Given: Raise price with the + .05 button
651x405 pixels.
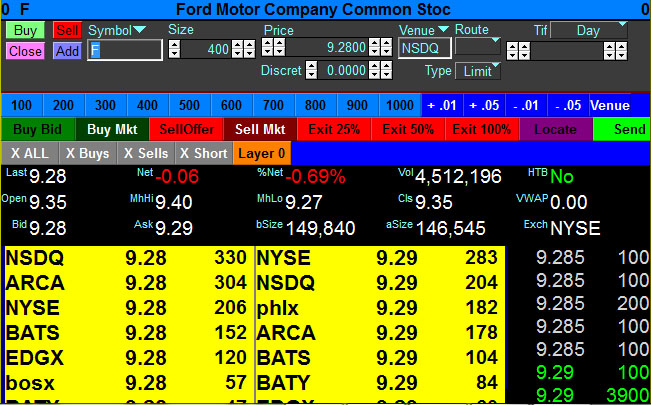Looking at the screenshot, I should [484, 105].
